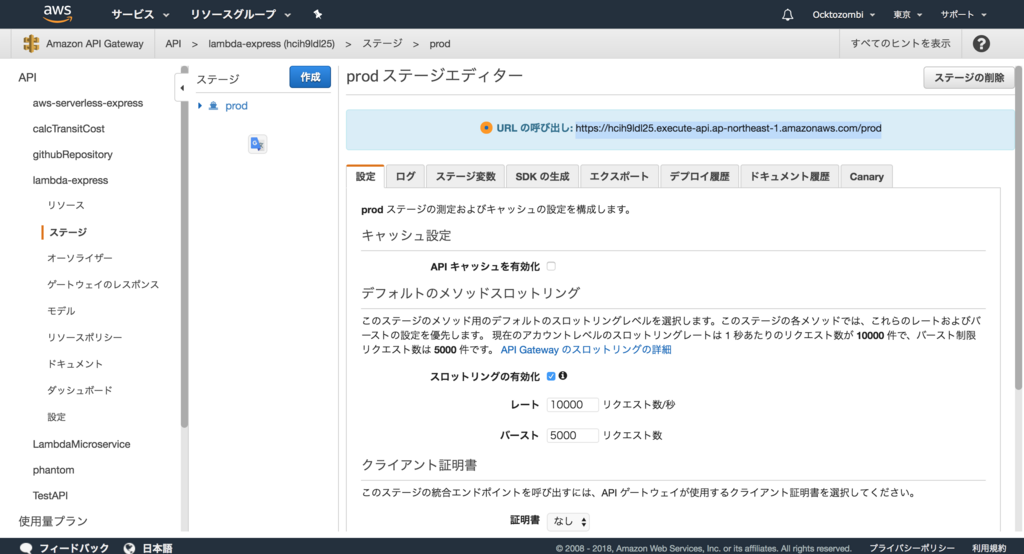Open the stage invoke URL link
1024x554 pixels.
tap(728, 128)
